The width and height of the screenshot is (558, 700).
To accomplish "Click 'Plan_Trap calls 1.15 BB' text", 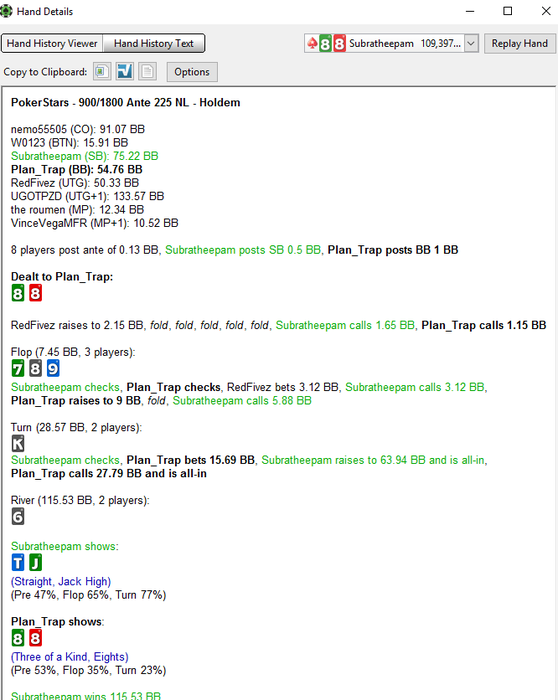I will [483, 325].
